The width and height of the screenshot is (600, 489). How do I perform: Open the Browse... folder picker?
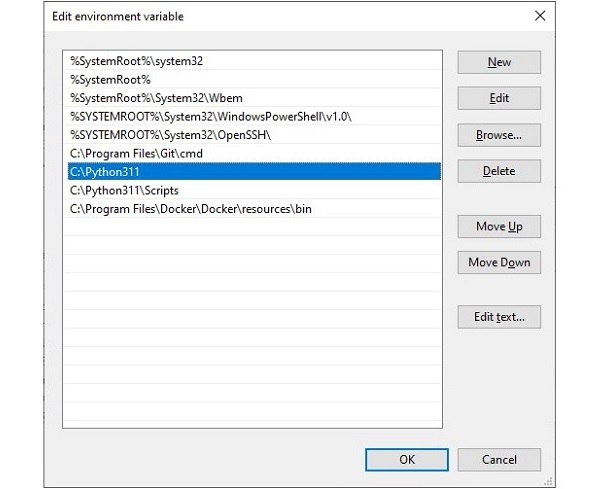tap(499, 134)
